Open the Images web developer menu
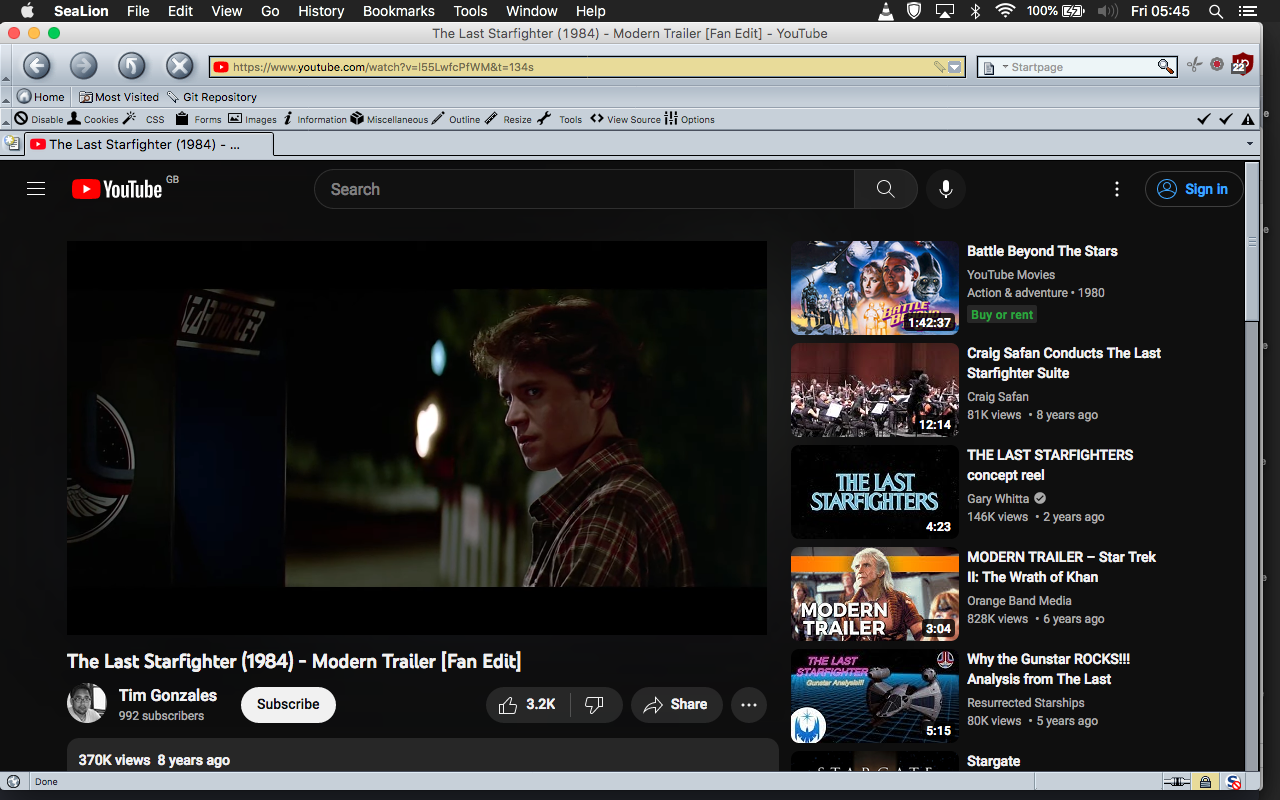The height and width of the screenshot is (800, 1280). click(x=252, y=119)
